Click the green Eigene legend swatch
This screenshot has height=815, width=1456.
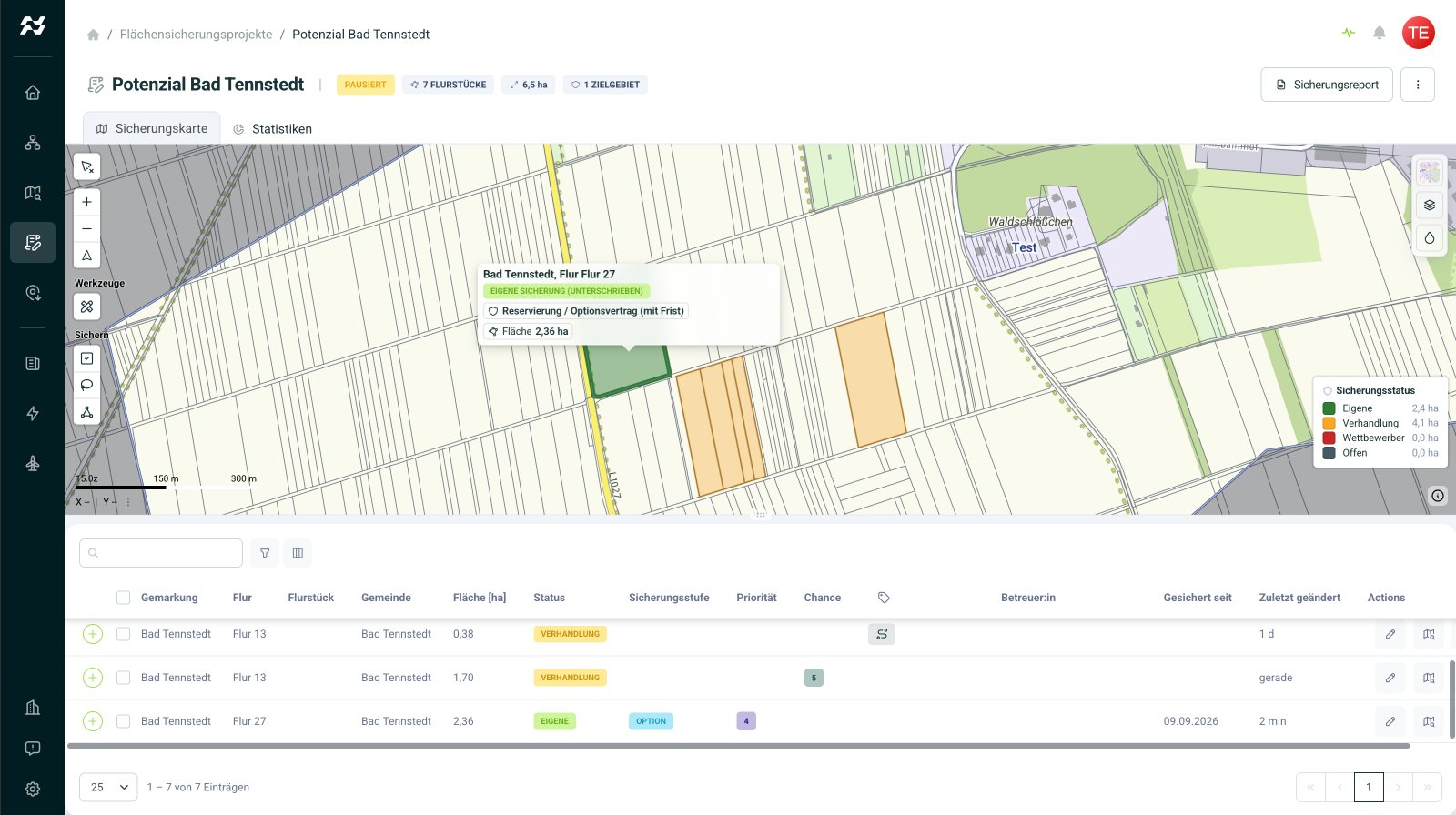(1329, 408)
